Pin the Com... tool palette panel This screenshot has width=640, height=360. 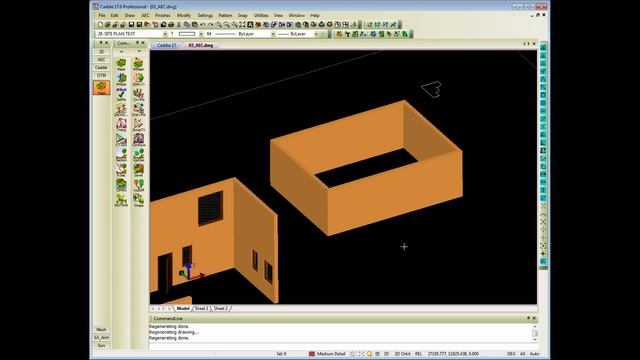point(137,42)
